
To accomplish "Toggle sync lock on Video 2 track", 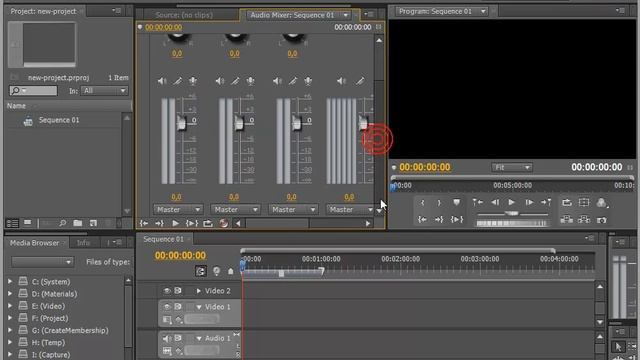I will [x=178, y=291].
